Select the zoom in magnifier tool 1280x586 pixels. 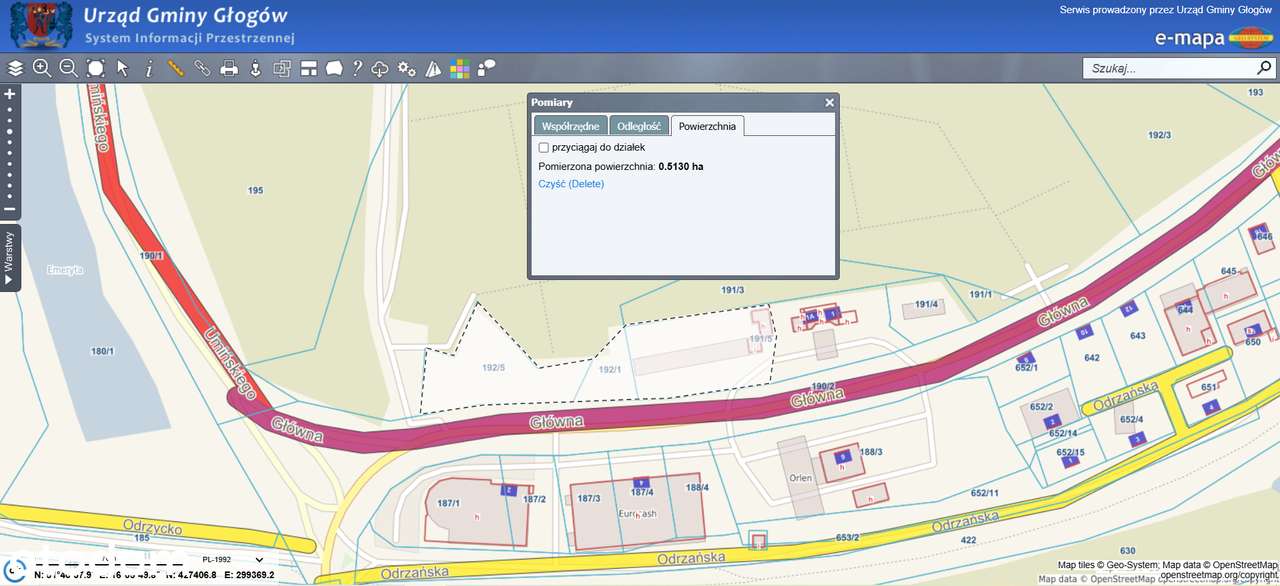click(x=42, y=68)
